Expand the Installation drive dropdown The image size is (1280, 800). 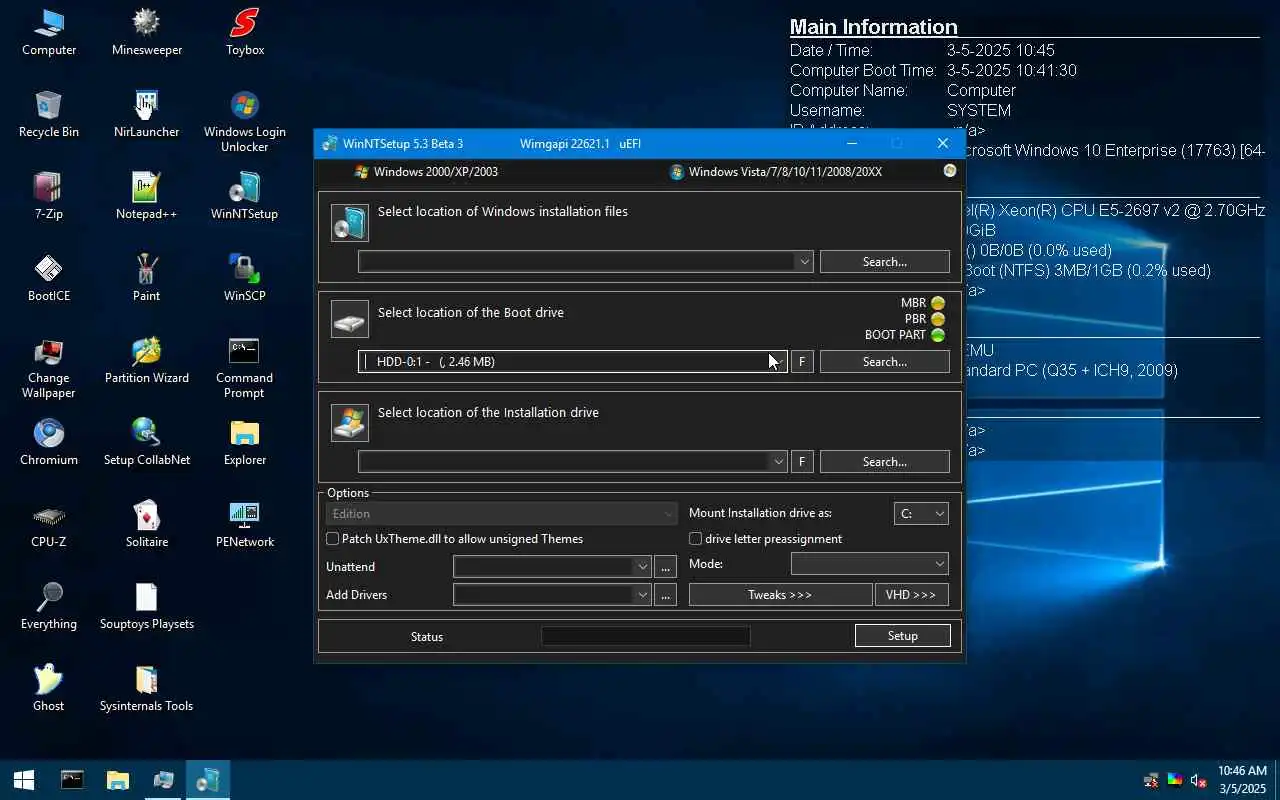click(x=778, y=462)
